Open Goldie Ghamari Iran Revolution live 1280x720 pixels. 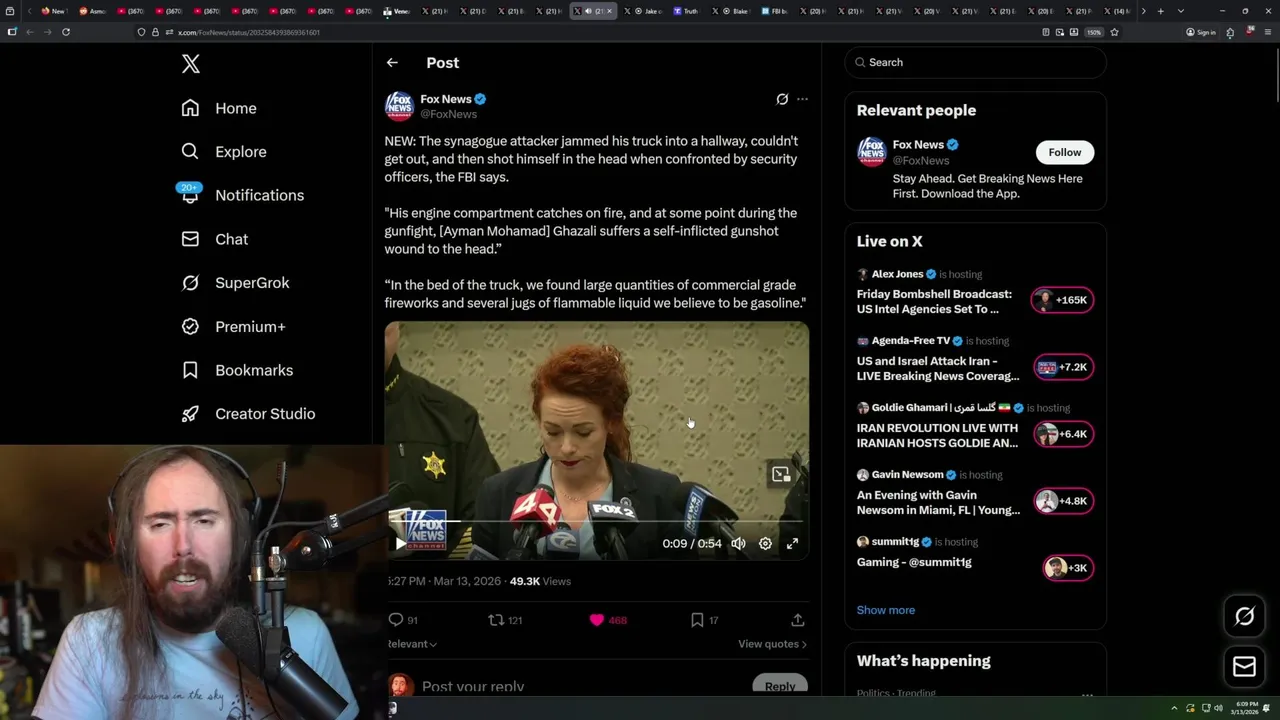point(937,436)
